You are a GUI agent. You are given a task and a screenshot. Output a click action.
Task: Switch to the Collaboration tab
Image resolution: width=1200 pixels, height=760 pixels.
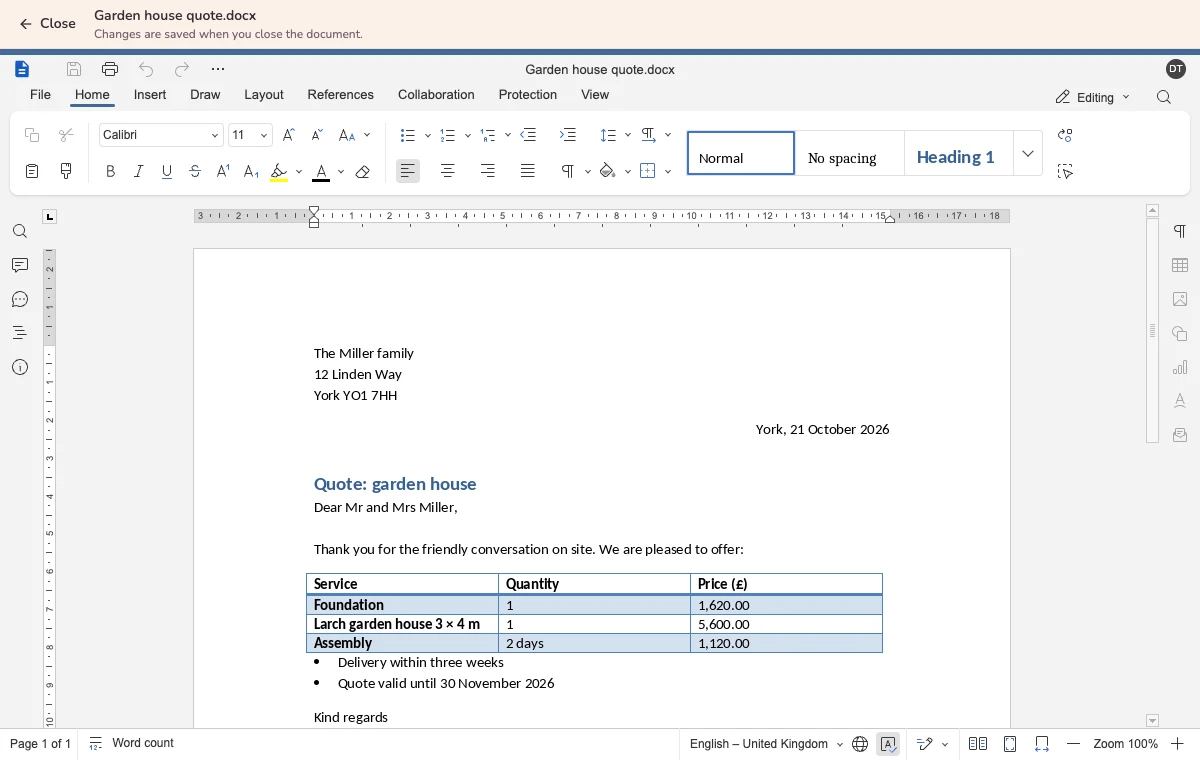tap(436, 95)
